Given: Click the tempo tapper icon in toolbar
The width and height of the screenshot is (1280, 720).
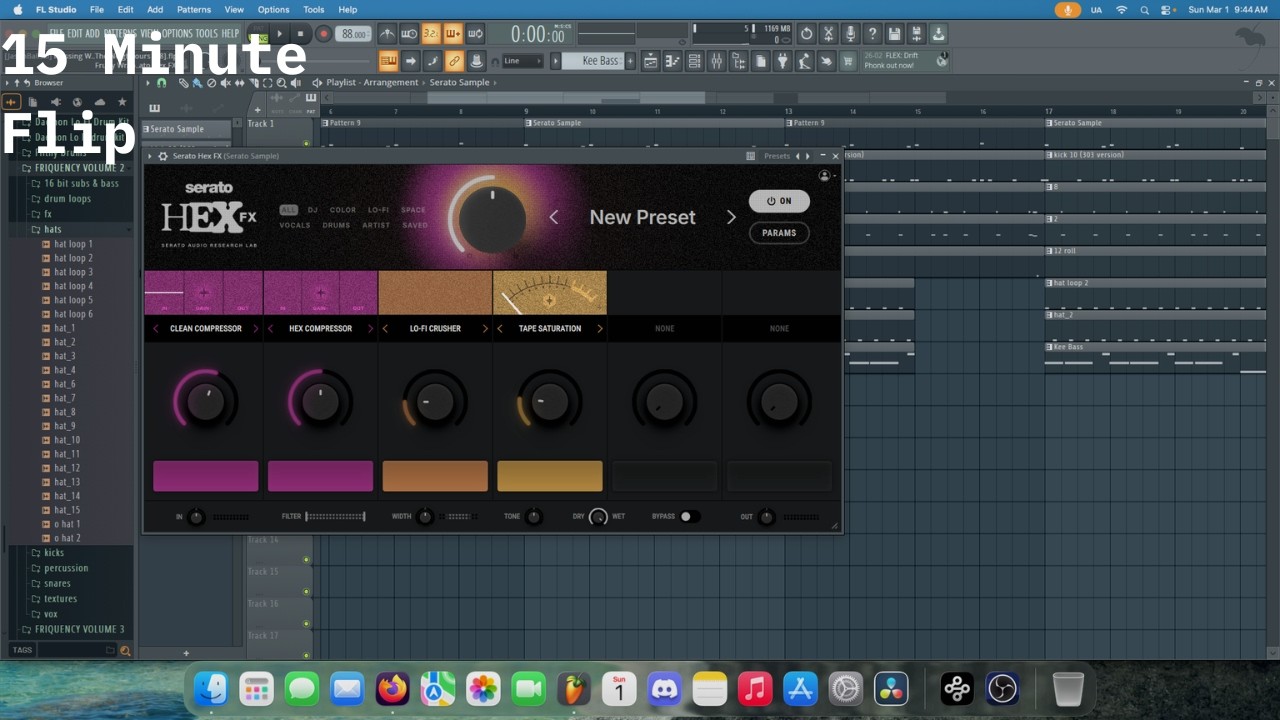Looking at the screenshot, I should click(x=804, y=61).
